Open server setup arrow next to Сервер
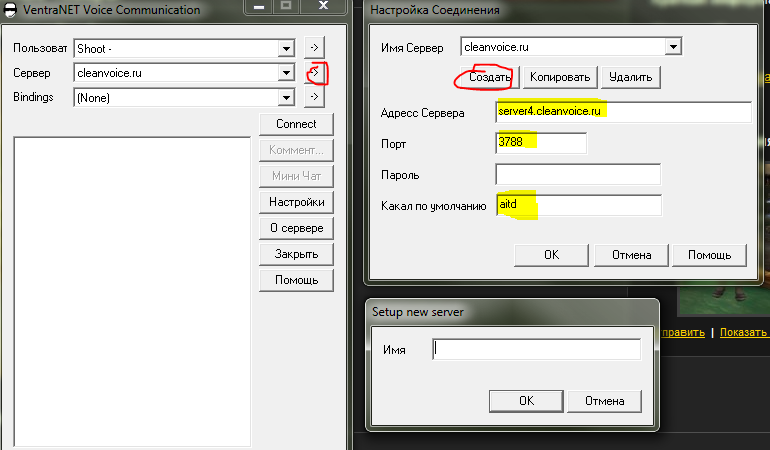 point(314,72)
